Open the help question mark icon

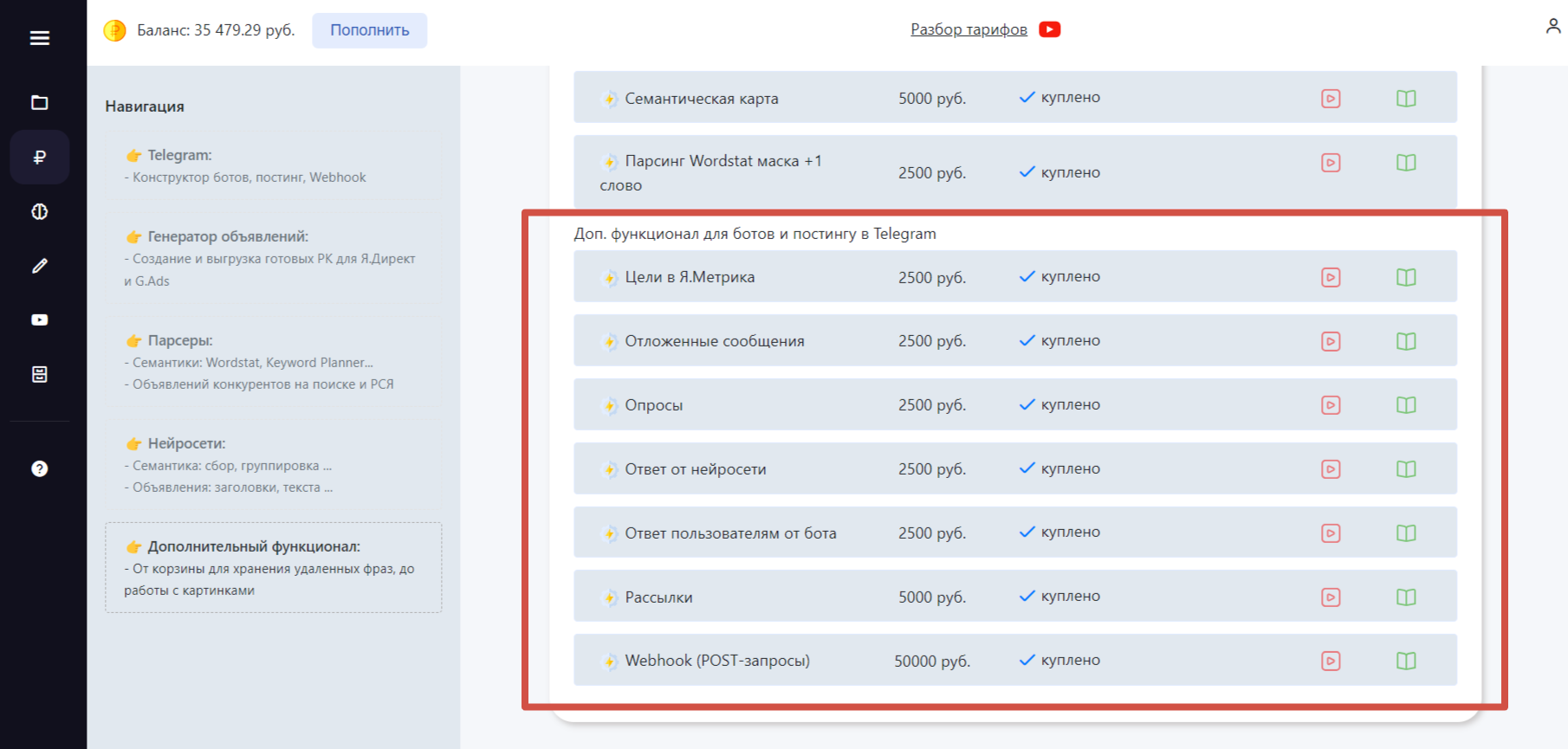pos(40,468)
